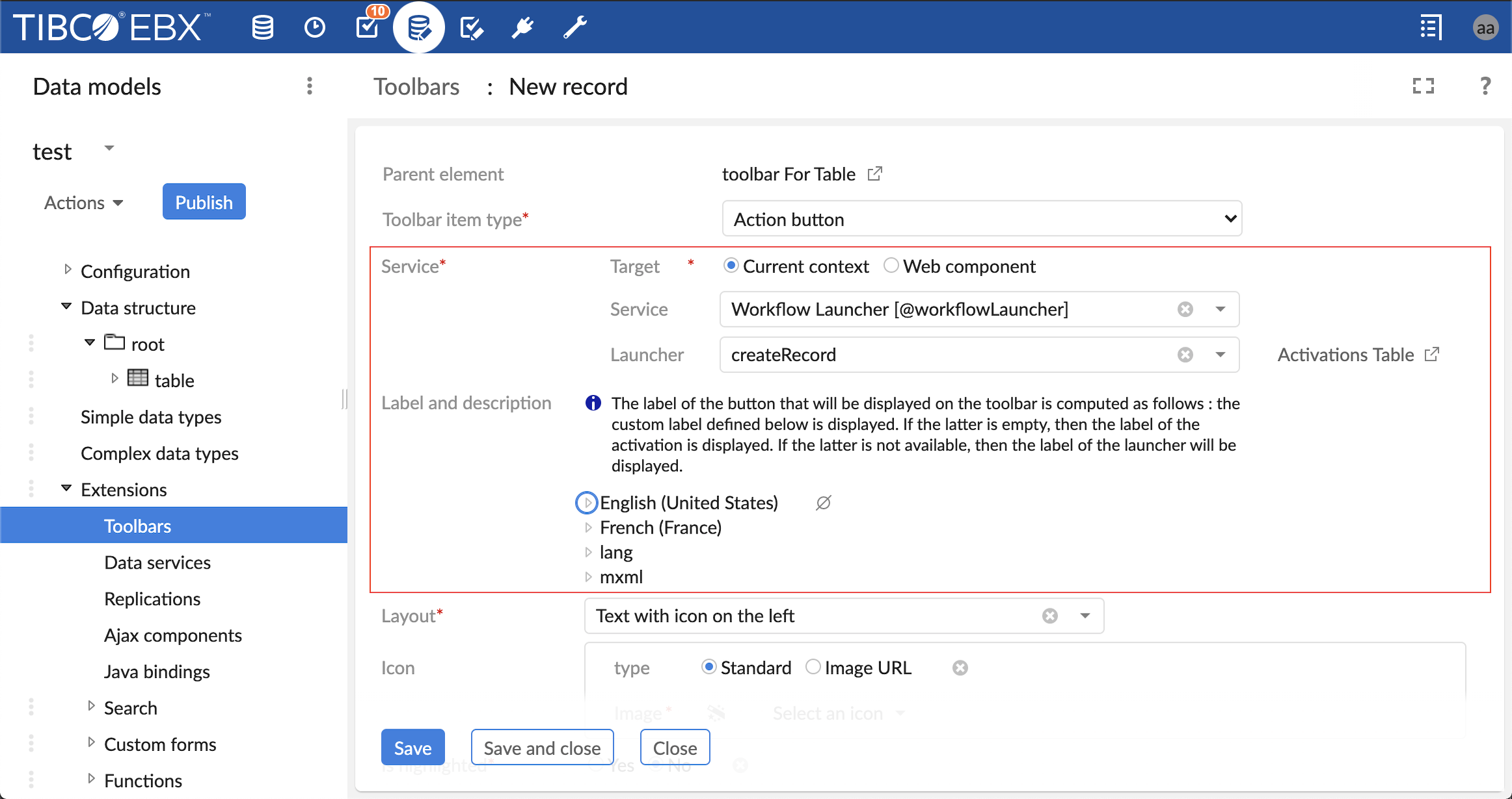This screenshot has height=799, width=1512.
Task: Open the Toolbar item type dropdown
Action: tap(981, 219)
